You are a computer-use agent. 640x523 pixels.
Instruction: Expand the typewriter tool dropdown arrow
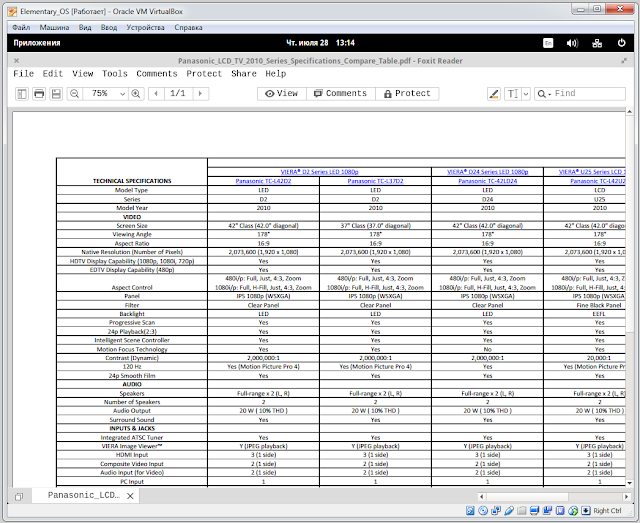click(526, 94)
